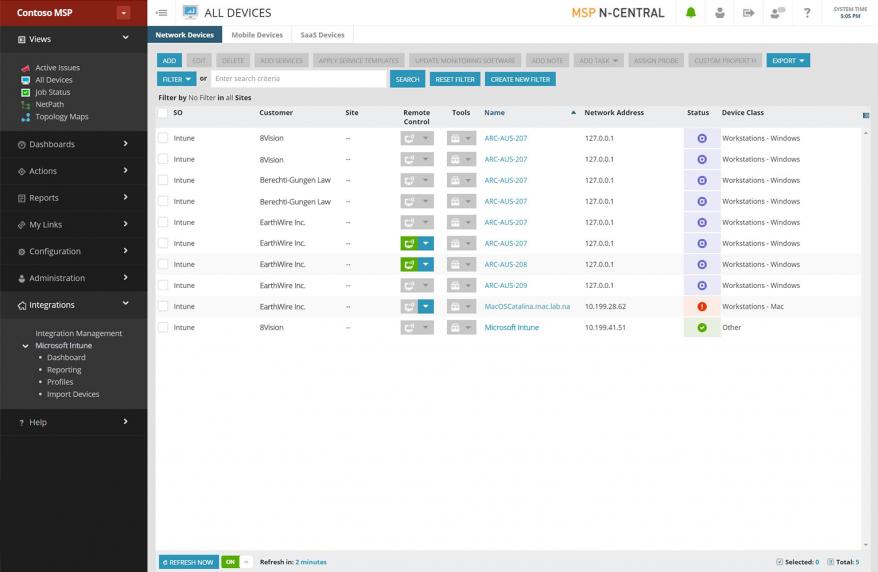Click the green status icon for Microsoft Intune

tap(702, 327)
